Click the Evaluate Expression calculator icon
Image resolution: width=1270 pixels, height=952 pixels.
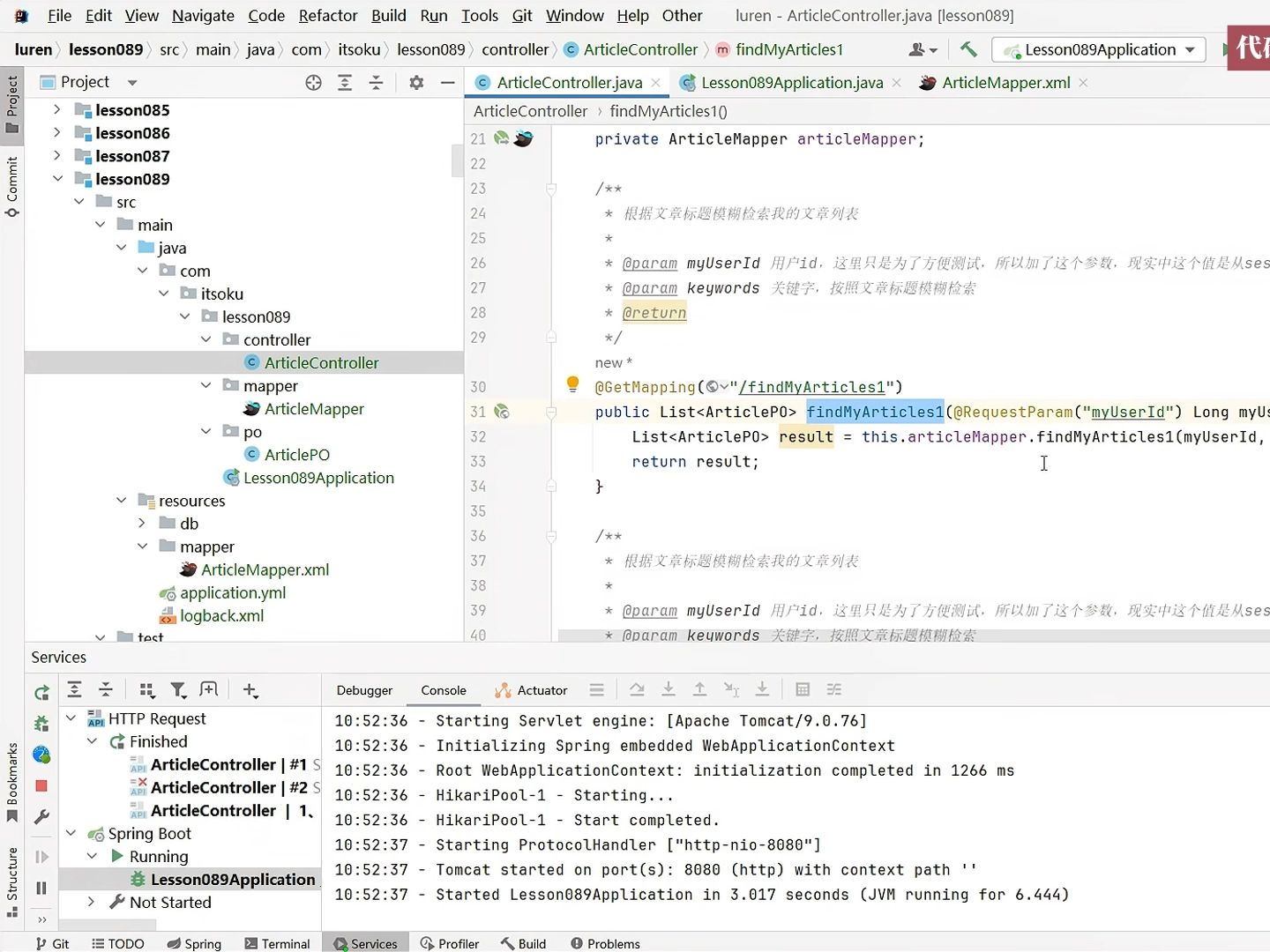[803, 690]
